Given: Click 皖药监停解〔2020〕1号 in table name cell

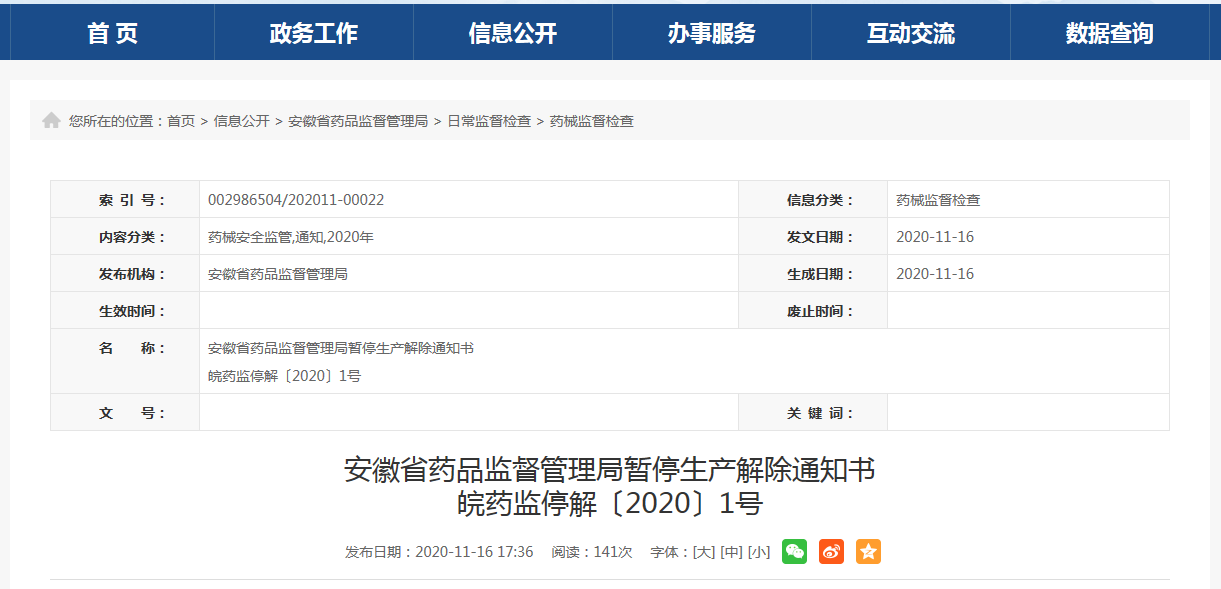Looking at the screenshot, I should point(284,376).
